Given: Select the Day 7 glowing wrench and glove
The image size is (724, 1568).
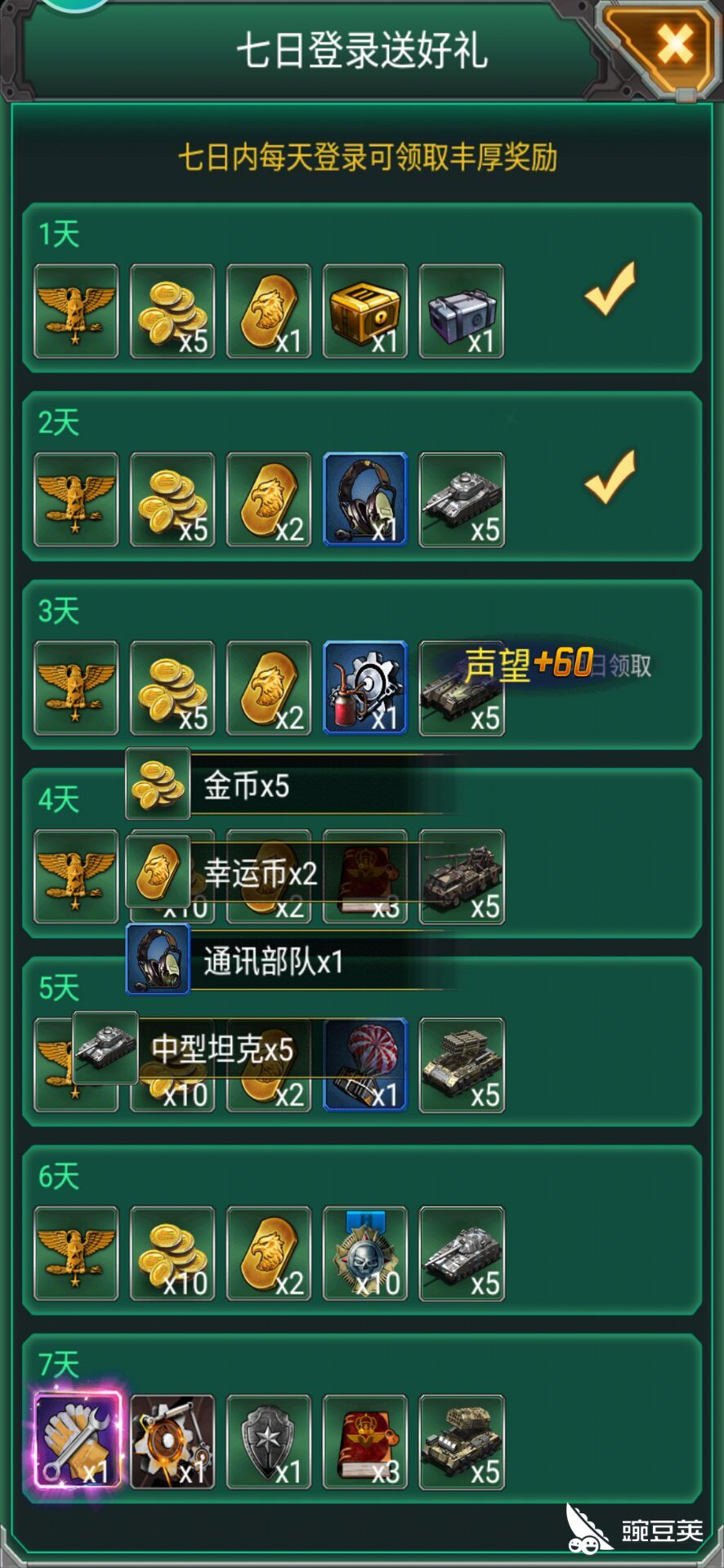Looking at the screenshot, I should point(77,1441).
